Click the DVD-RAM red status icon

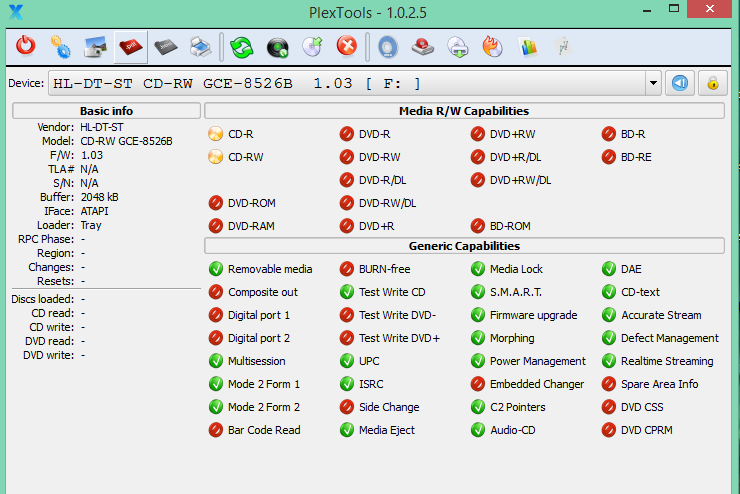click(216, 226)
